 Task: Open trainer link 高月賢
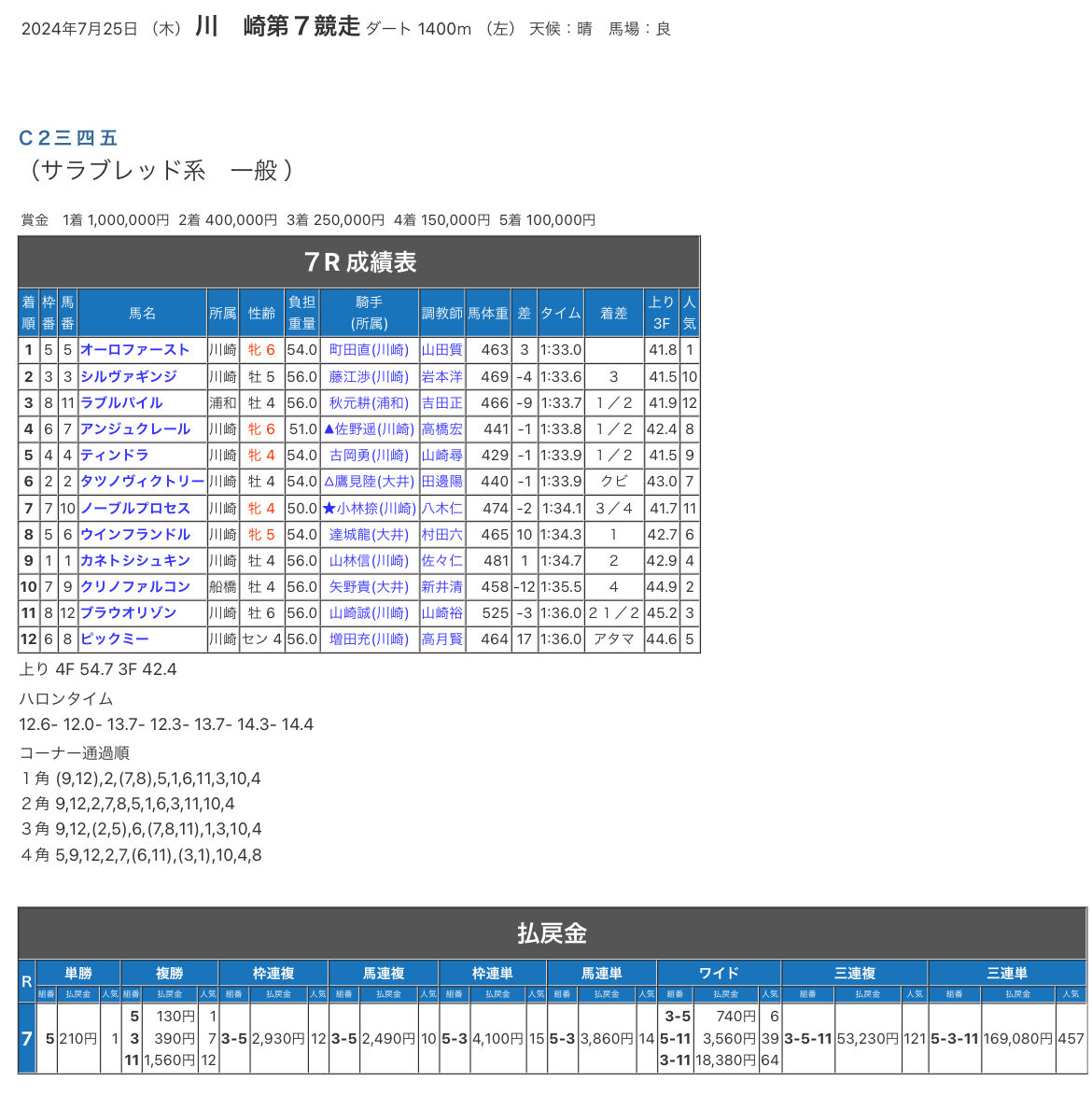click(x=441, y=639)
